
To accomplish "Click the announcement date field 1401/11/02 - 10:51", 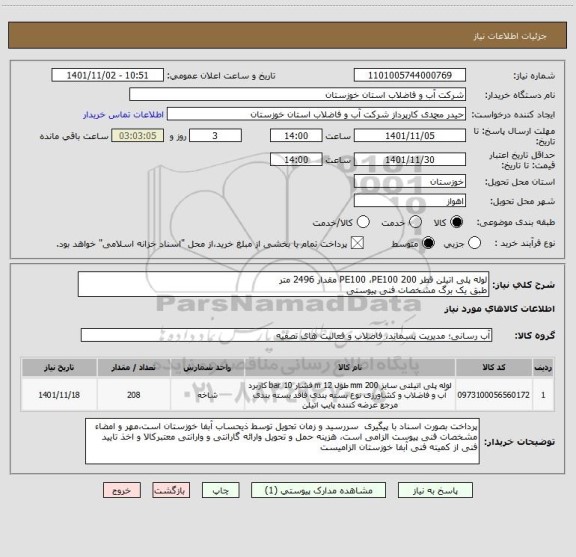I will click(107, 75).
